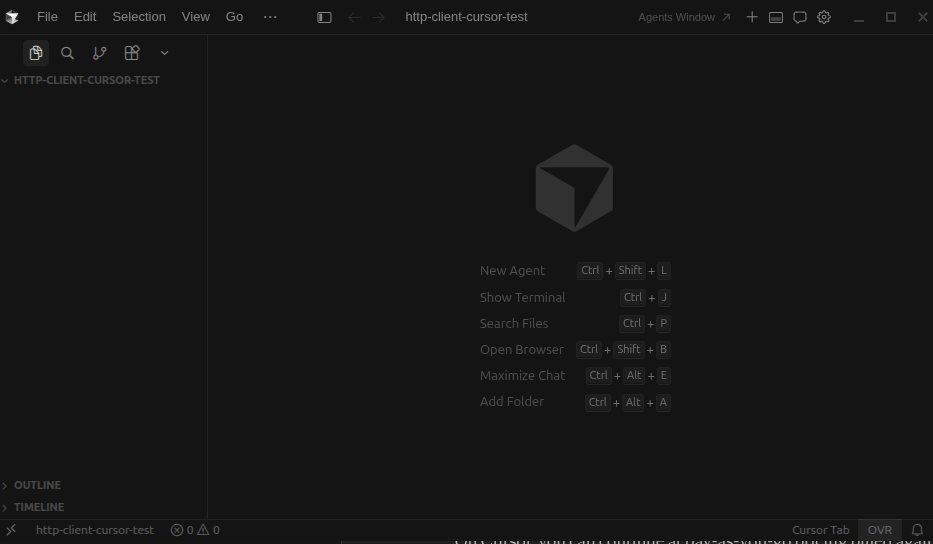The image size is (933, 544).
Task: Click the plus icon in title bar
Action: [752, 17]
